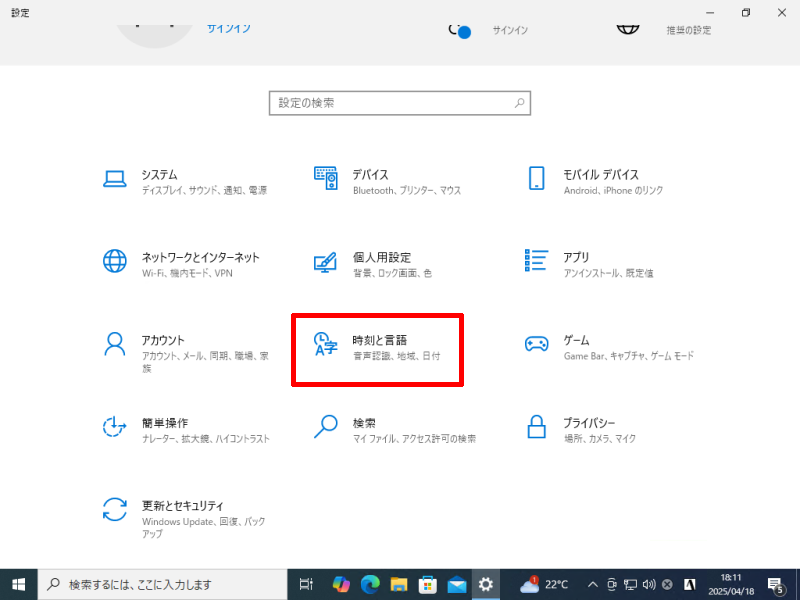Image resolution: width=800 pixels, height=600 pixels.
Task: Open the Windows Start menu
Action: pyautogui.click(x=18, y=584)
